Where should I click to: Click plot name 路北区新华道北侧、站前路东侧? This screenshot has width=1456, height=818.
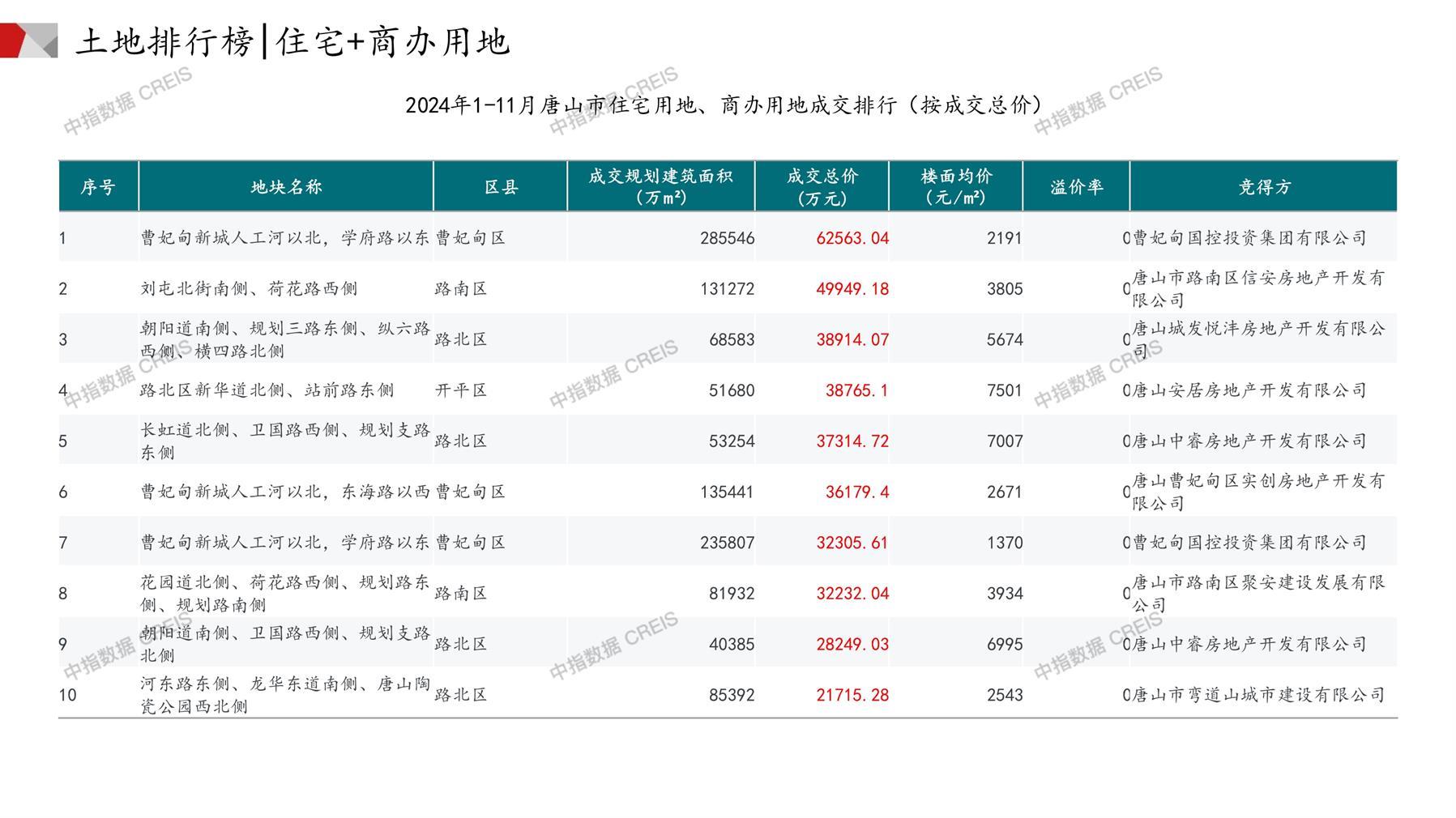point(267,390)
